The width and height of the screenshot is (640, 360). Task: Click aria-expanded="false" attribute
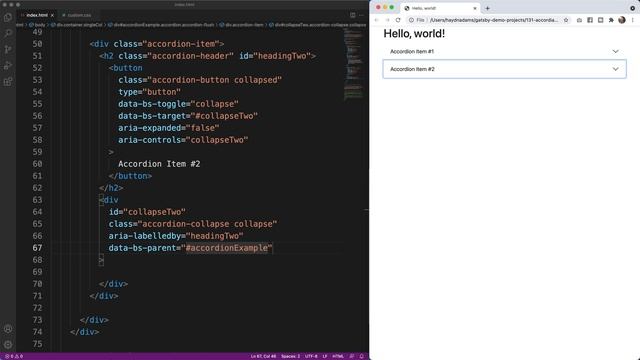pyautogui.click(x=169, y=128)
